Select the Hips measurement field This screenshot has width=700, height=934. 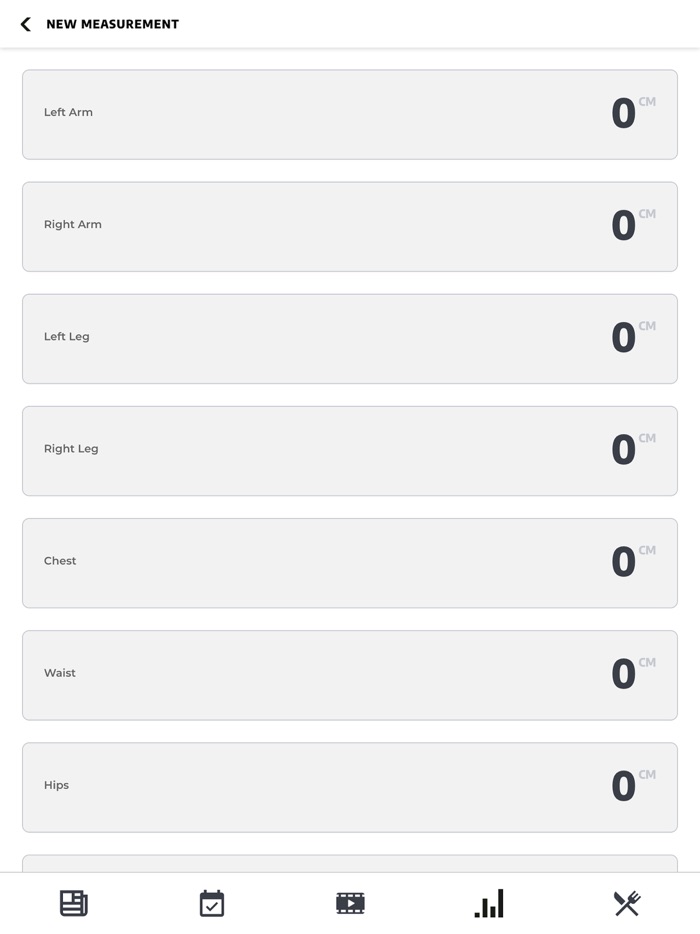[350, 787]
